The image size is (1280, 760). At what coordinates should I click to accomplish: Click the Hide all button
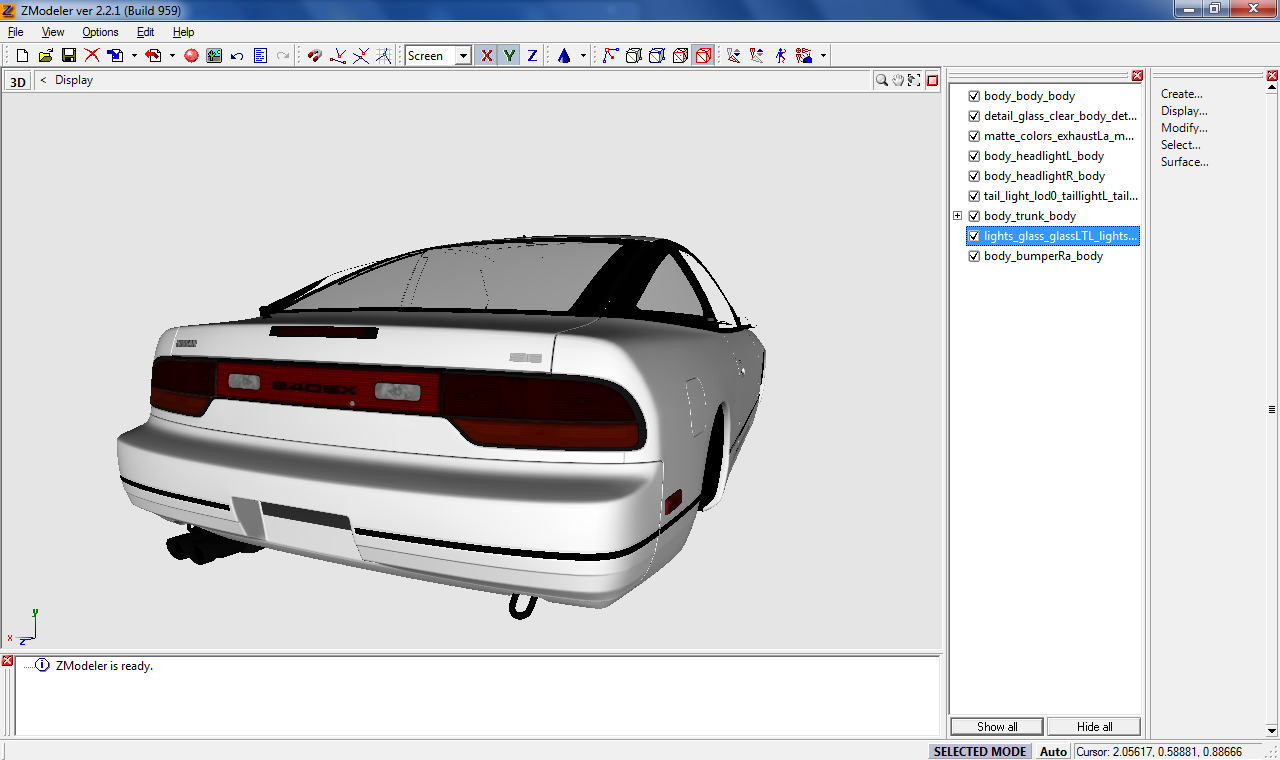pos(1094,727)
